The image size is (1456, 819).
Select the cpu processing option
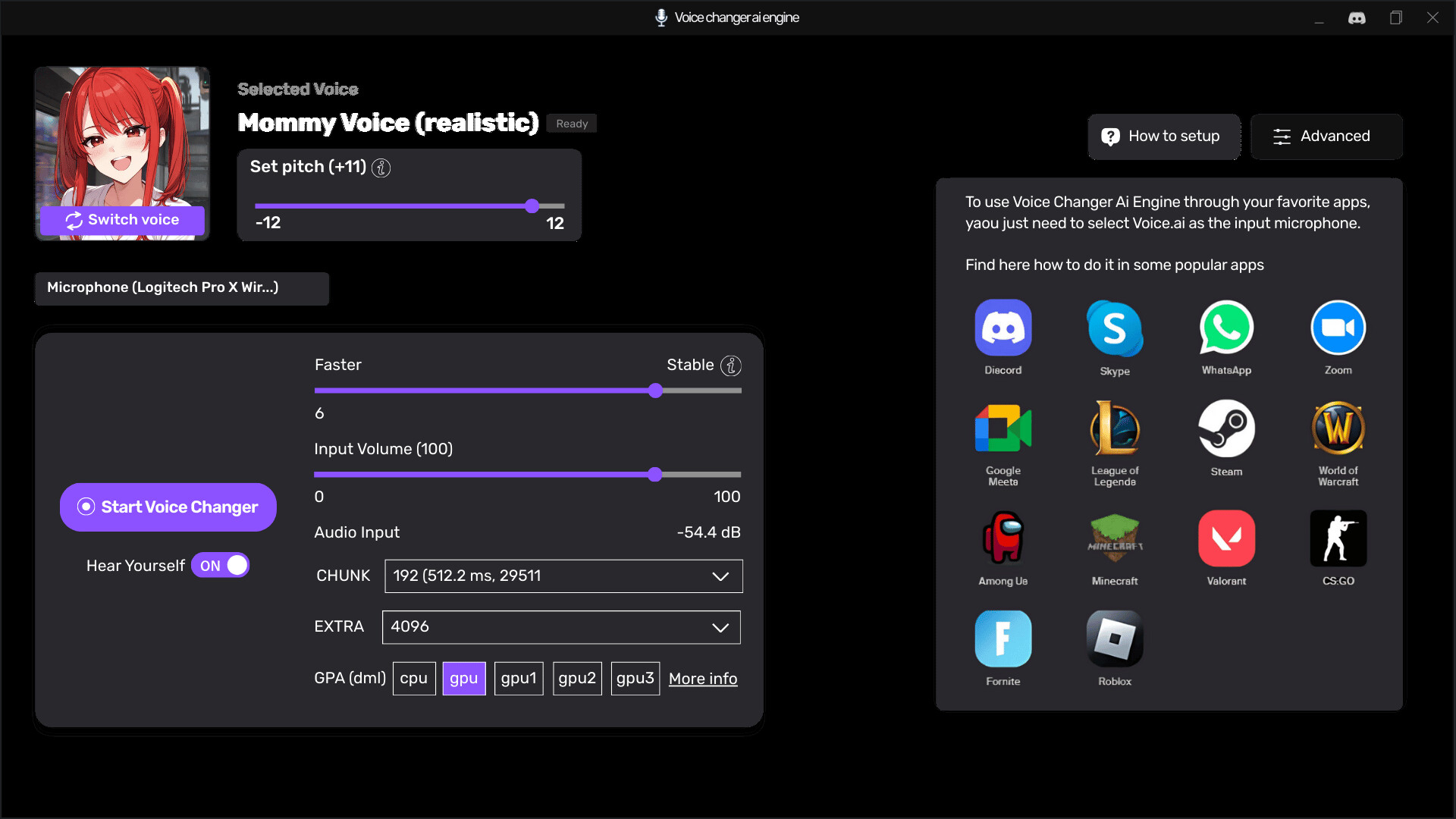pos(413,678)
